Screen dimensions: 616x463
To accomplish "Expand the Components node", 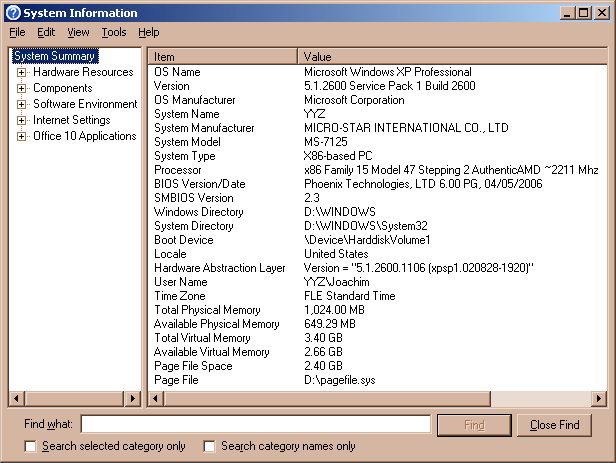I will 21,88.
